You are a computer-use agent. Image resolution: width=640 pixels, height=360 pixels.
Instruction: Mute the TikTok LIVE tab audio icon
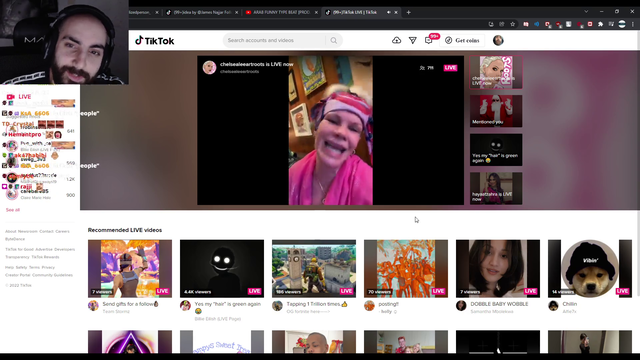(389, 12)
